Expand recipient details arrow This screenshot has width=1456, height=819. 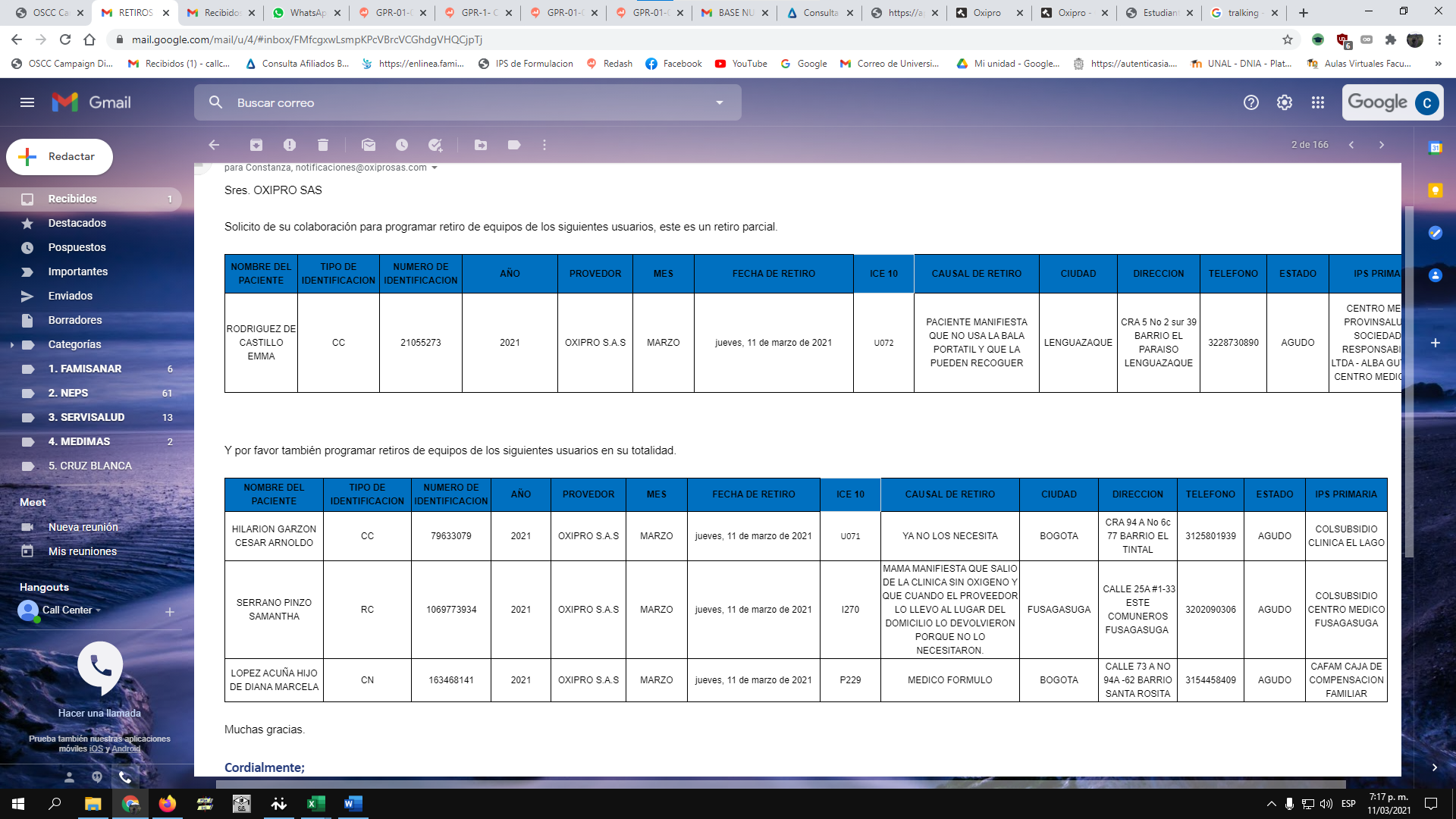tap(435, 168)
